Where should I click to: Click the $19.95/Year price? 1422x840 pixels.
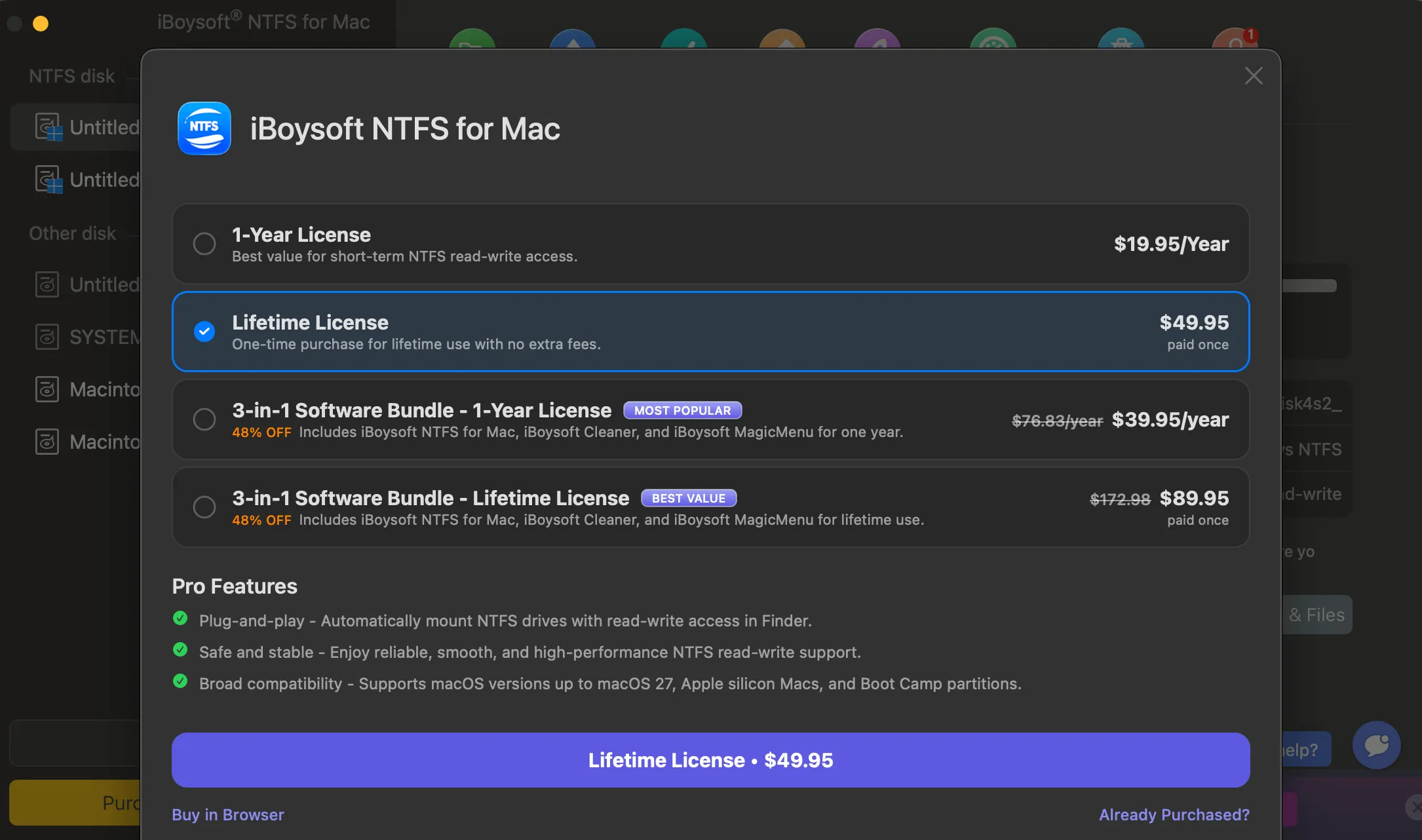coord(1171,244)
